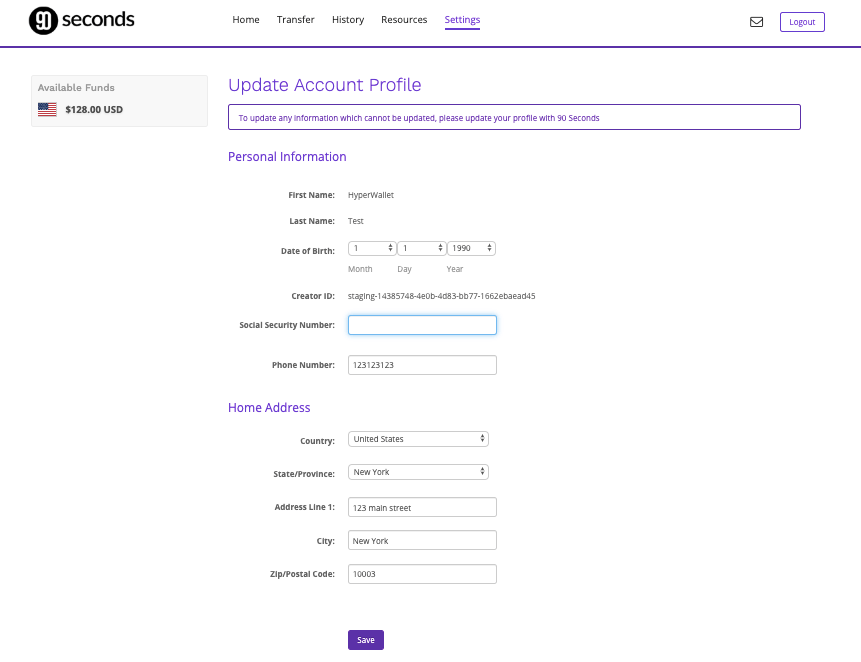This screenshot has height=662, width=861.
Task: Click the Address Line 1 field
Action: point(421,507)
